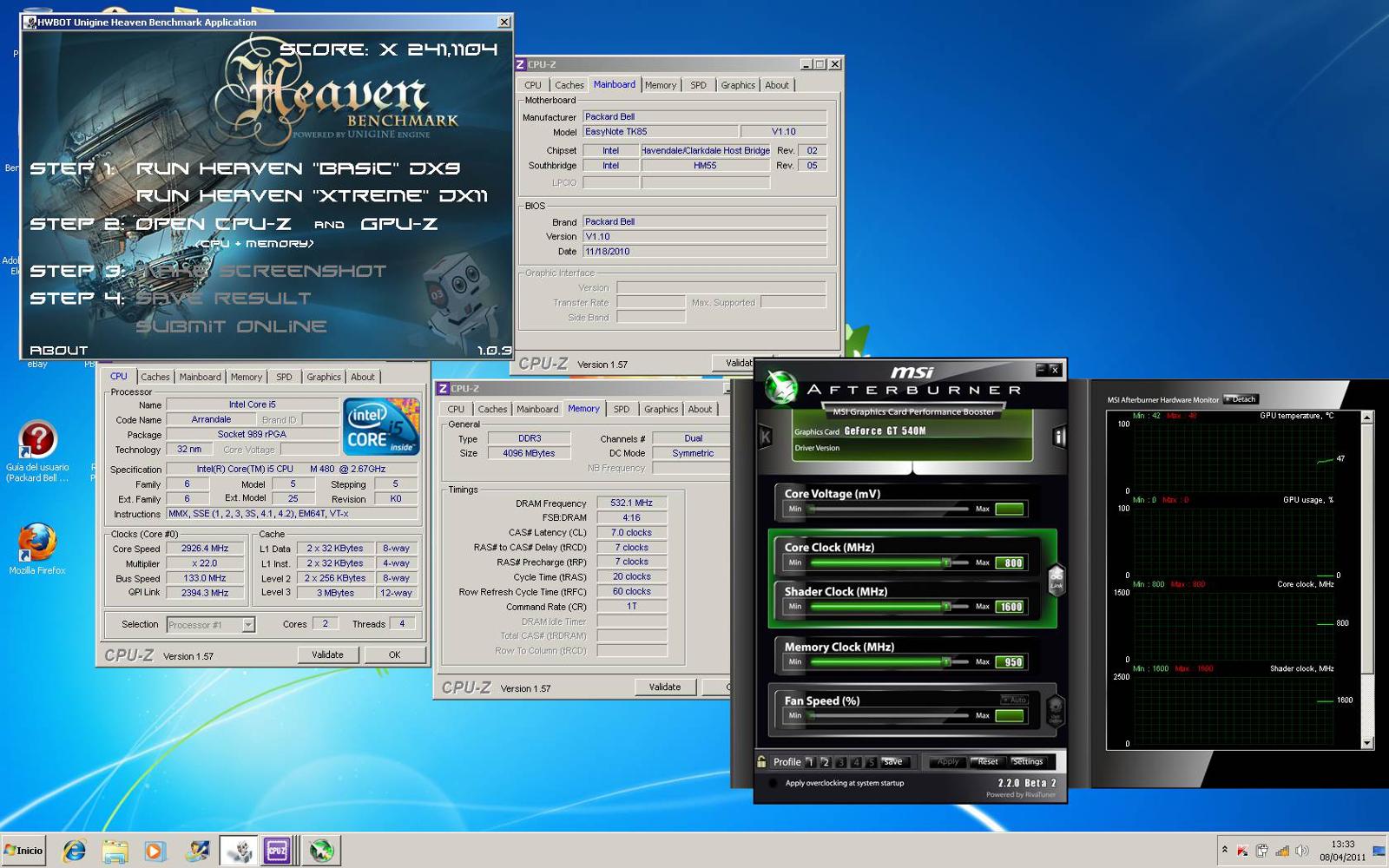Open About in the Heaven Benchmark app
1389x868 pixels.
point(59,350)
